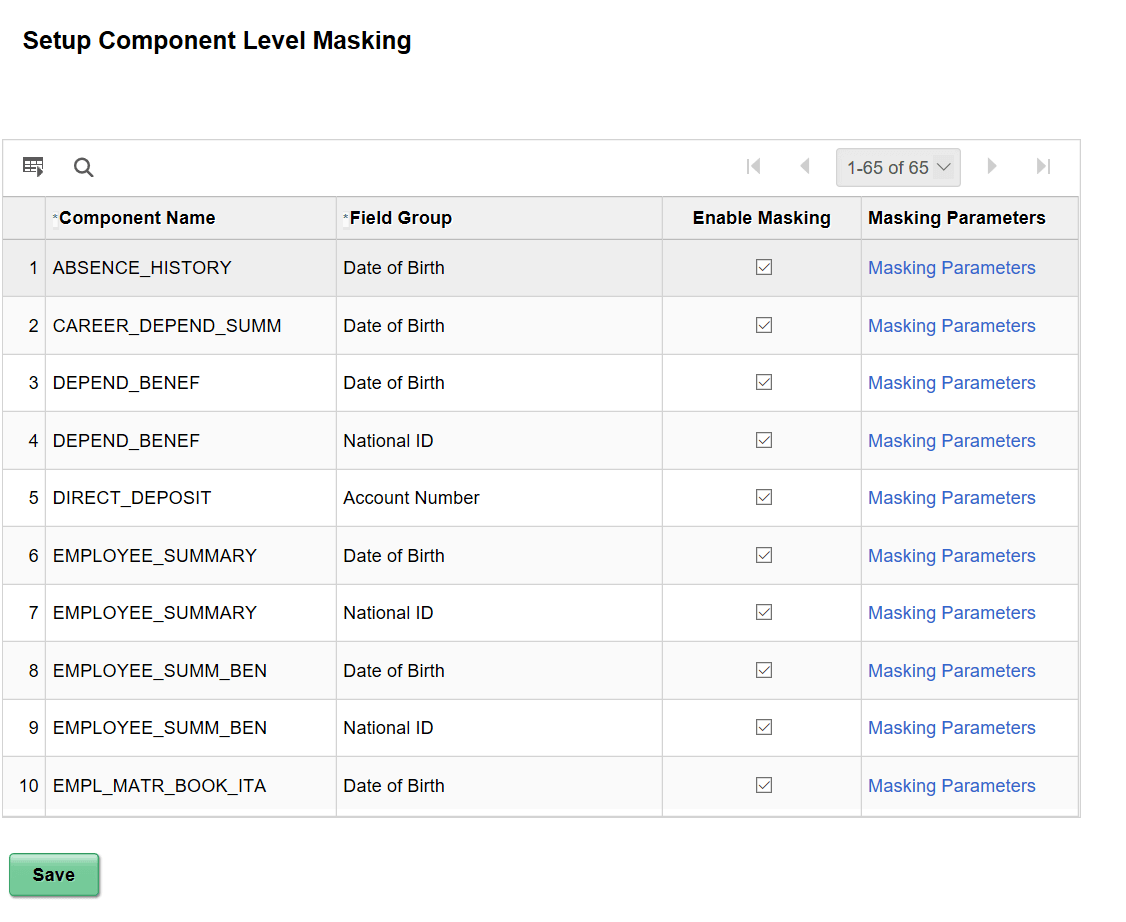The image size is (1126, 922).
Task: Click the Save button
Action: point(54,874)
